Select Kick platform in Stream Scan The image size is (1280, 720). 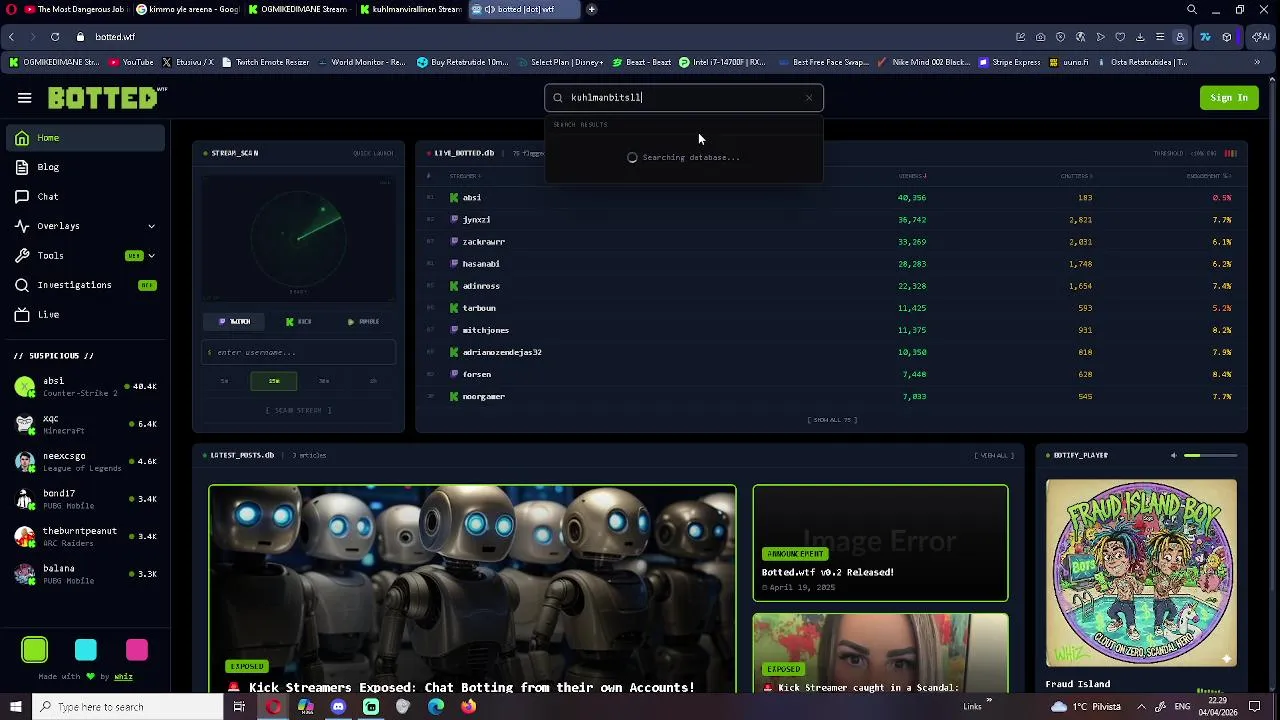[x=299, y=322]
